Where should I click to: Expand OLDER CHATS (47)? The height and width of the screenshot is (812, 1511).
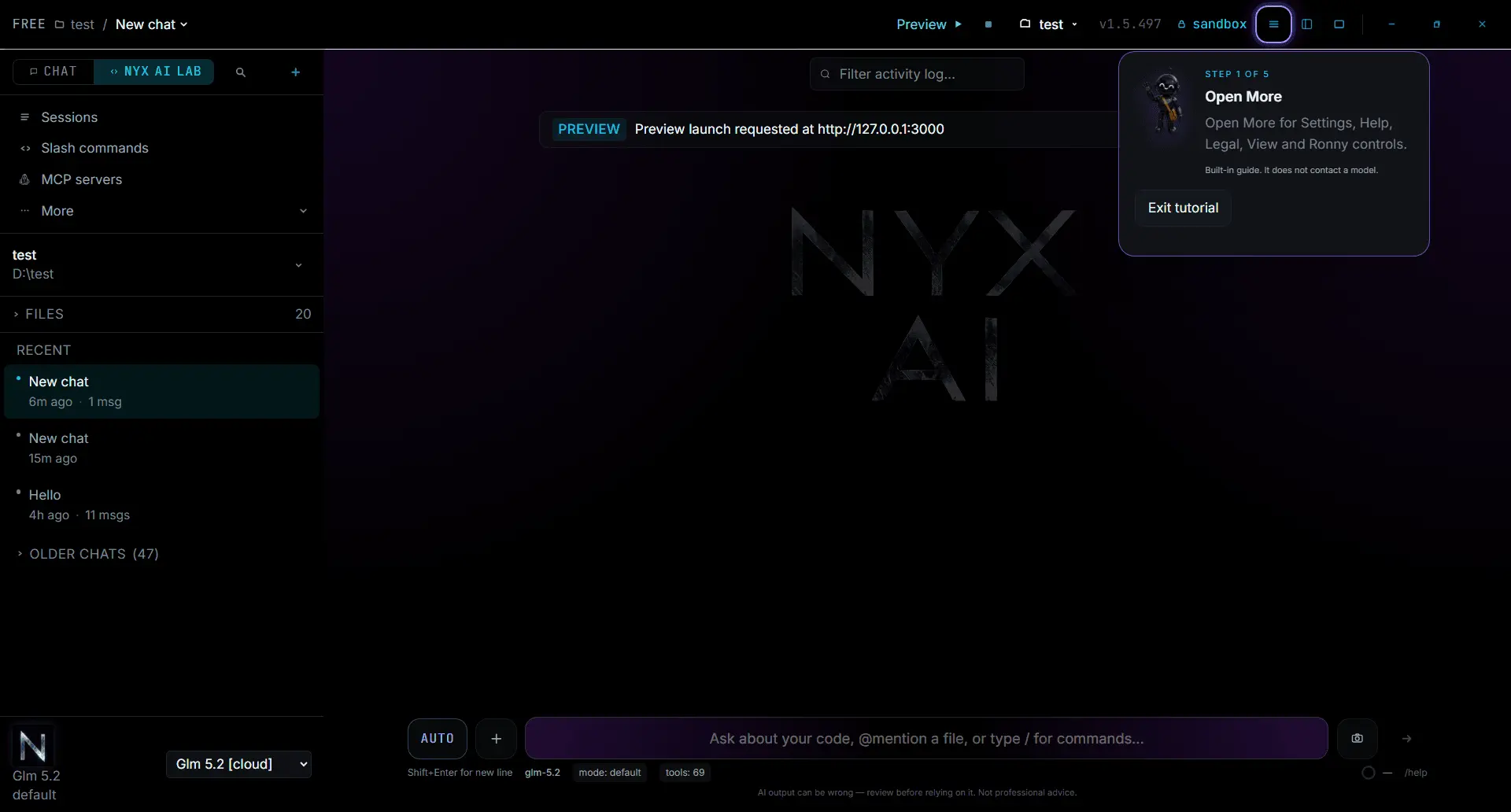87,554
